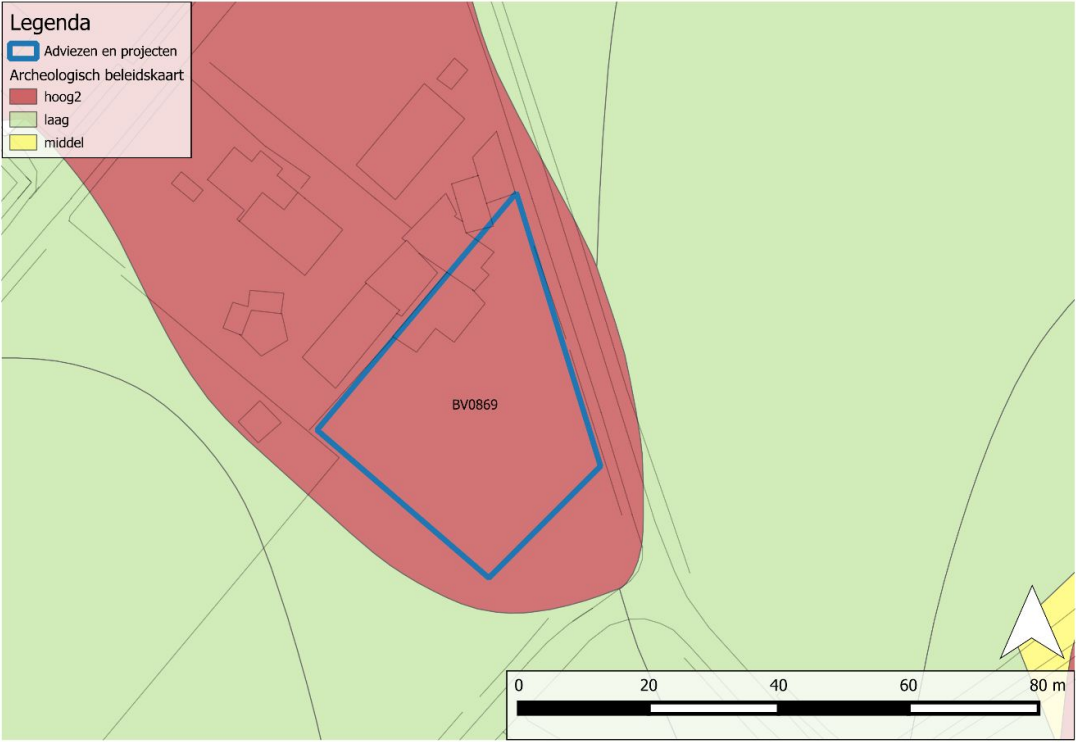Click the yellow middel zone near arrow
Viewport: 1076px width, 742px height.
[1050, 625]
